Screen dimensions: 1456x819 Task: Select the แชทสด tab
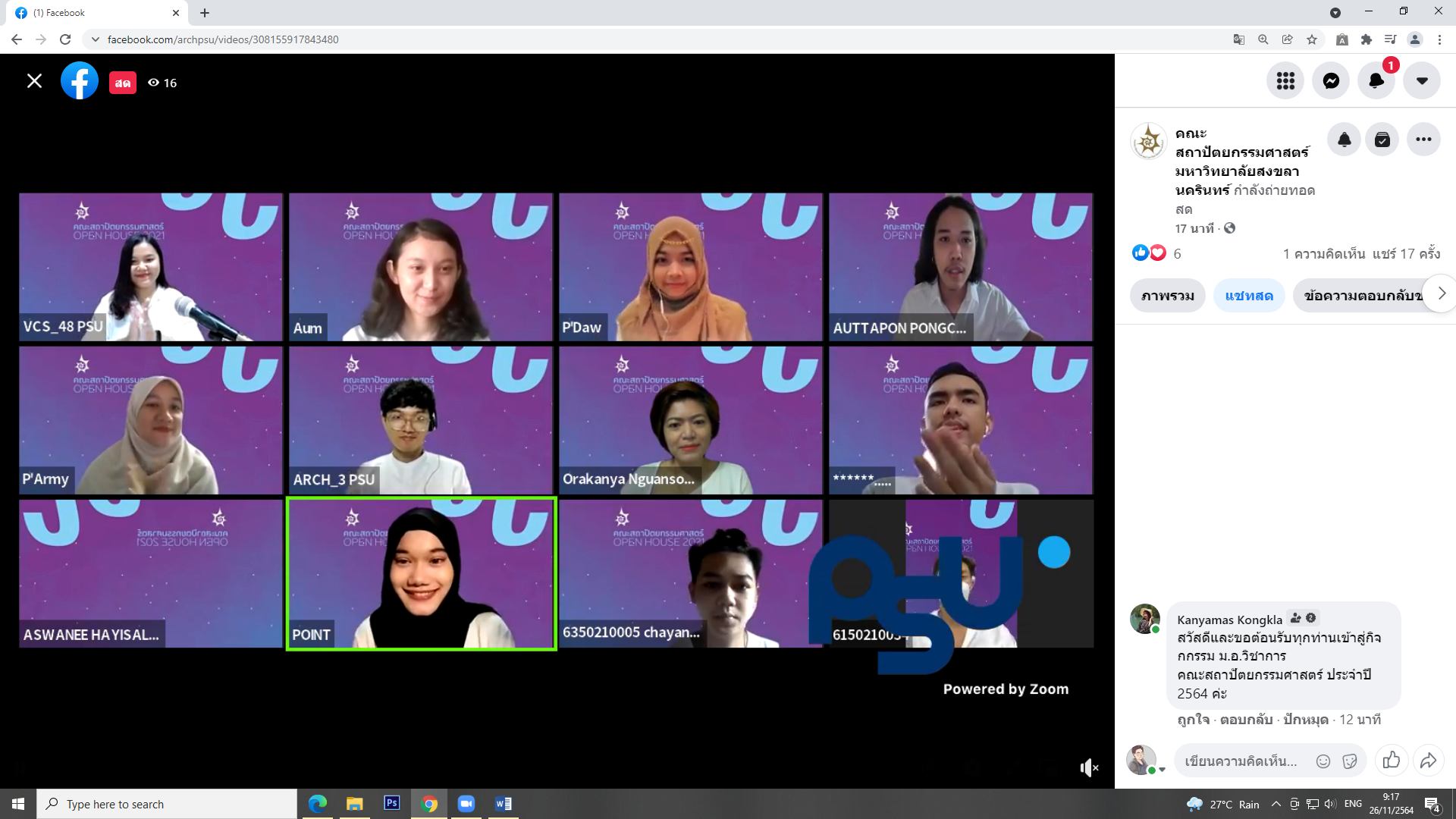coord(1249,296)
